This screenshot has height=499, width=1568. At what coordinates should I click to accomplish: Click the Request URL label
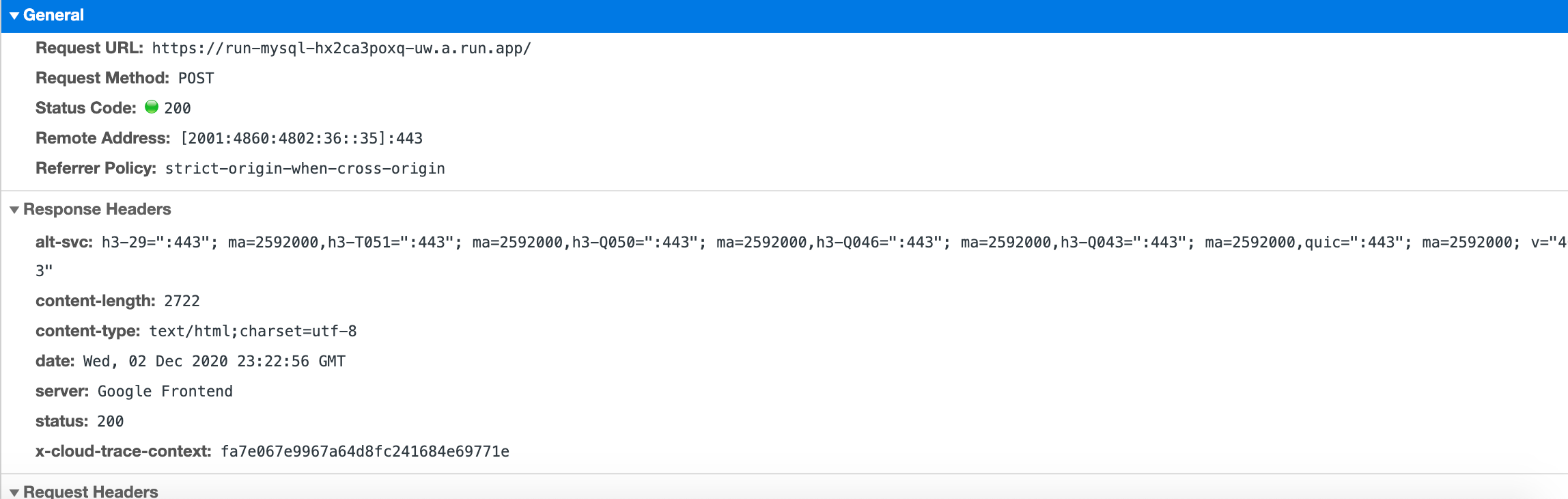click(x=89, y=48)
